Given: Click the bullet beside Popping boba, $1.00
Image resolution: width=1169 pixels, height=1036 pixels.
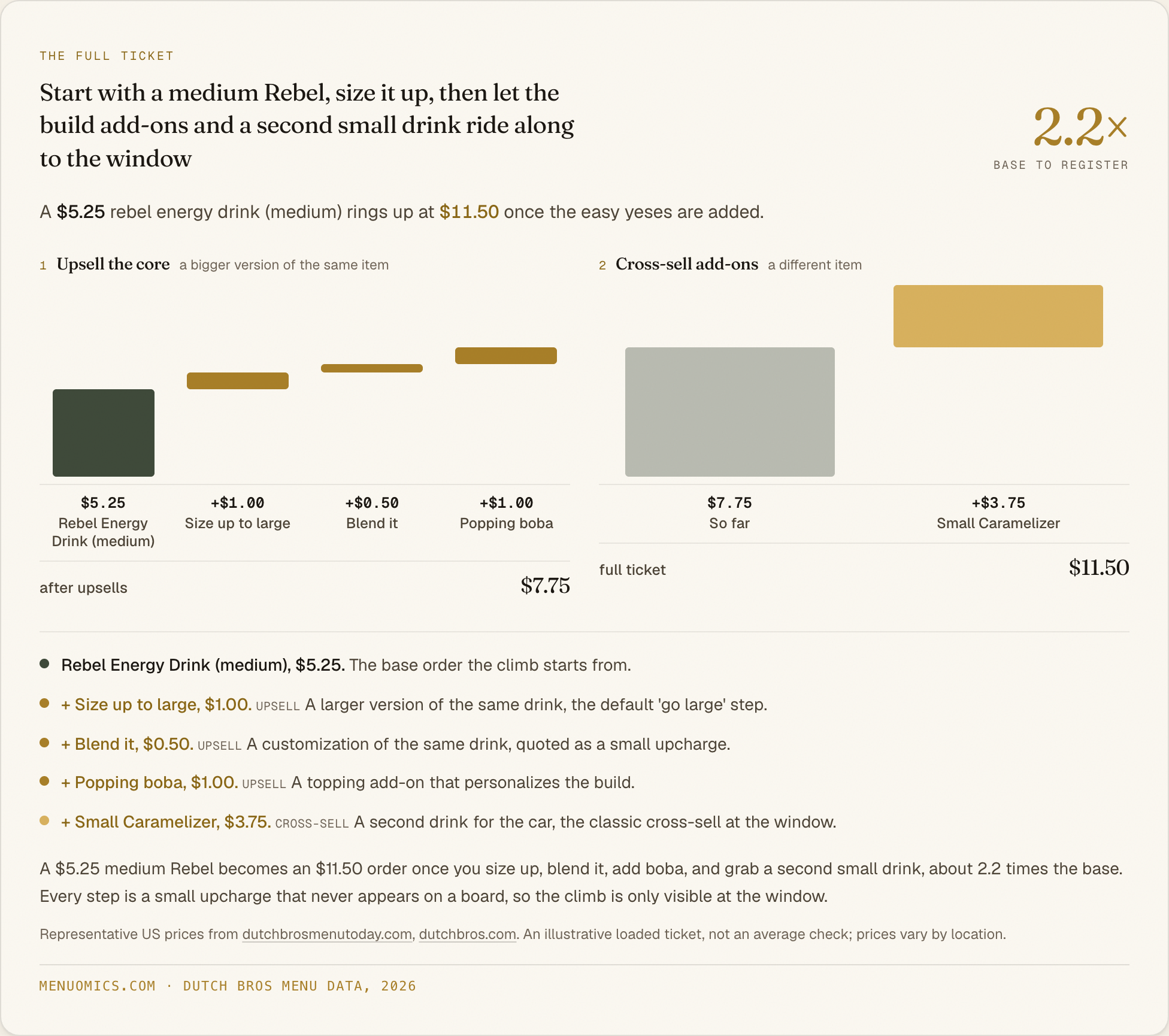Looking at the screenshot, I should (44, 781).
